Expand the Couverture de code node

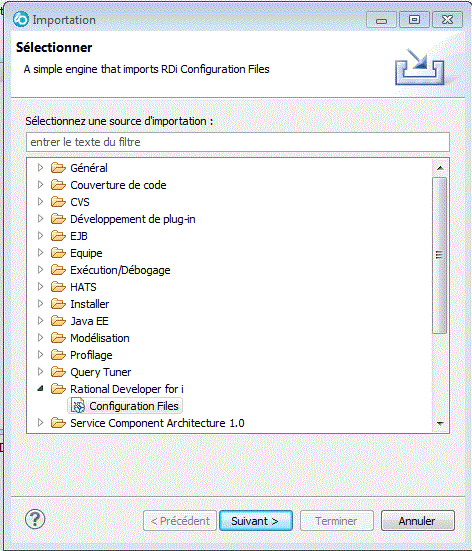(40, 185)
